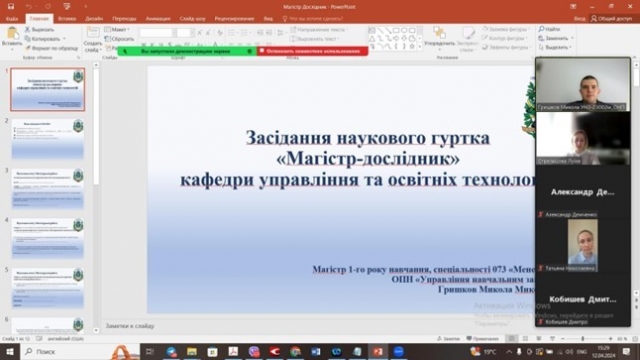This screenshot has width=640, height=360.
Task: Select the star shape in shapes gallery
Action: coord(412,47)
